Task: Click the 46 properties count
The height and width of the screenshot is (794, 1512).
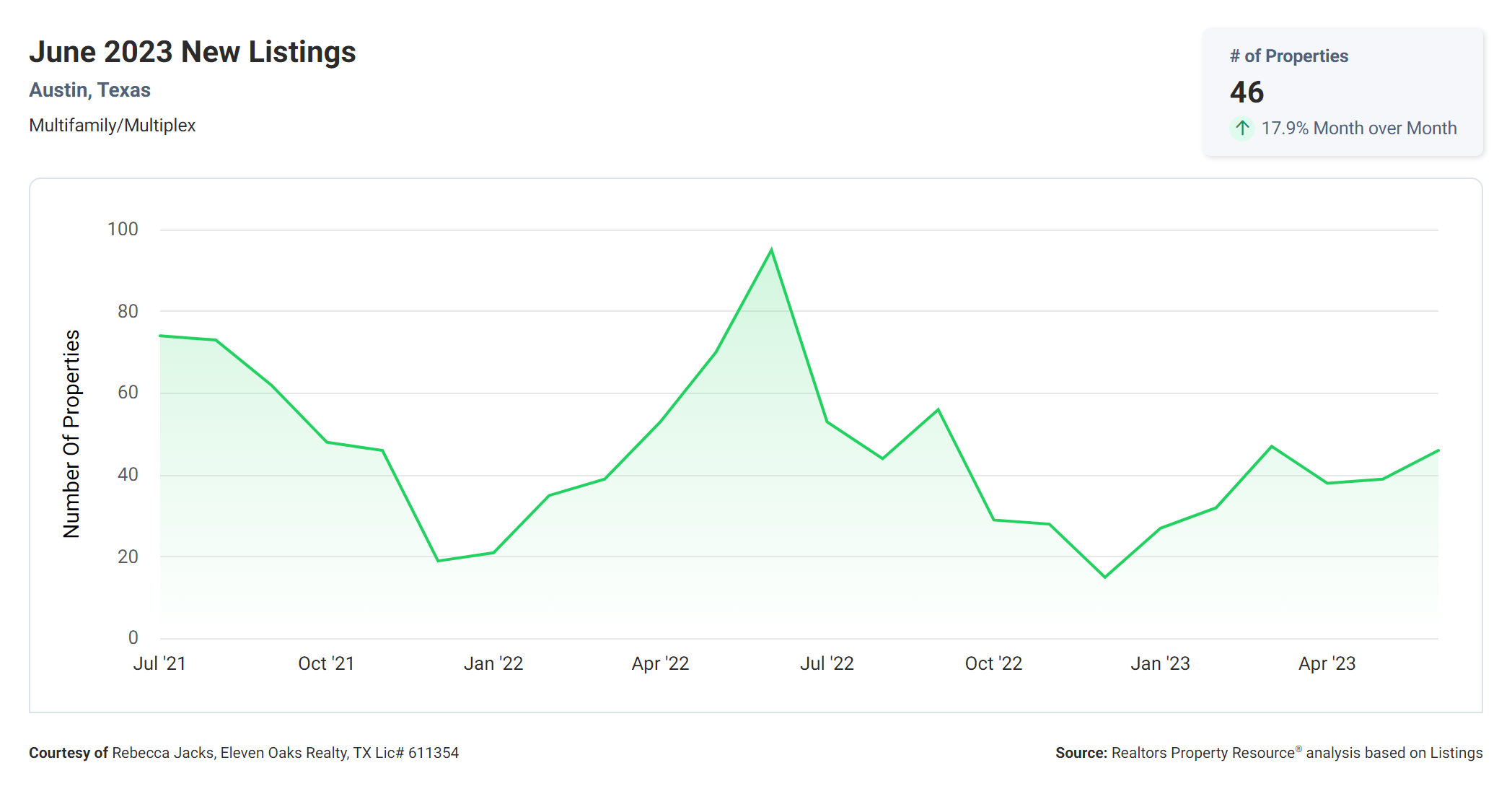Action: (1247, 92)
